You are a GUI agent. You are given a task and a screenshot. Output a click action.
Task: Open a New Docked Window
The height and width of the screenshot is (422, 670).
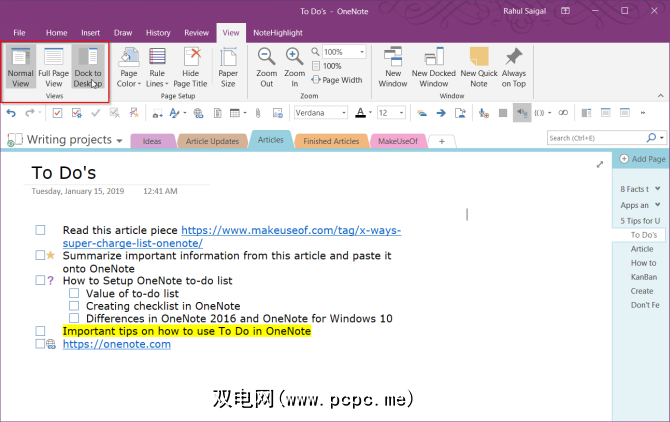tap(434, 67)
